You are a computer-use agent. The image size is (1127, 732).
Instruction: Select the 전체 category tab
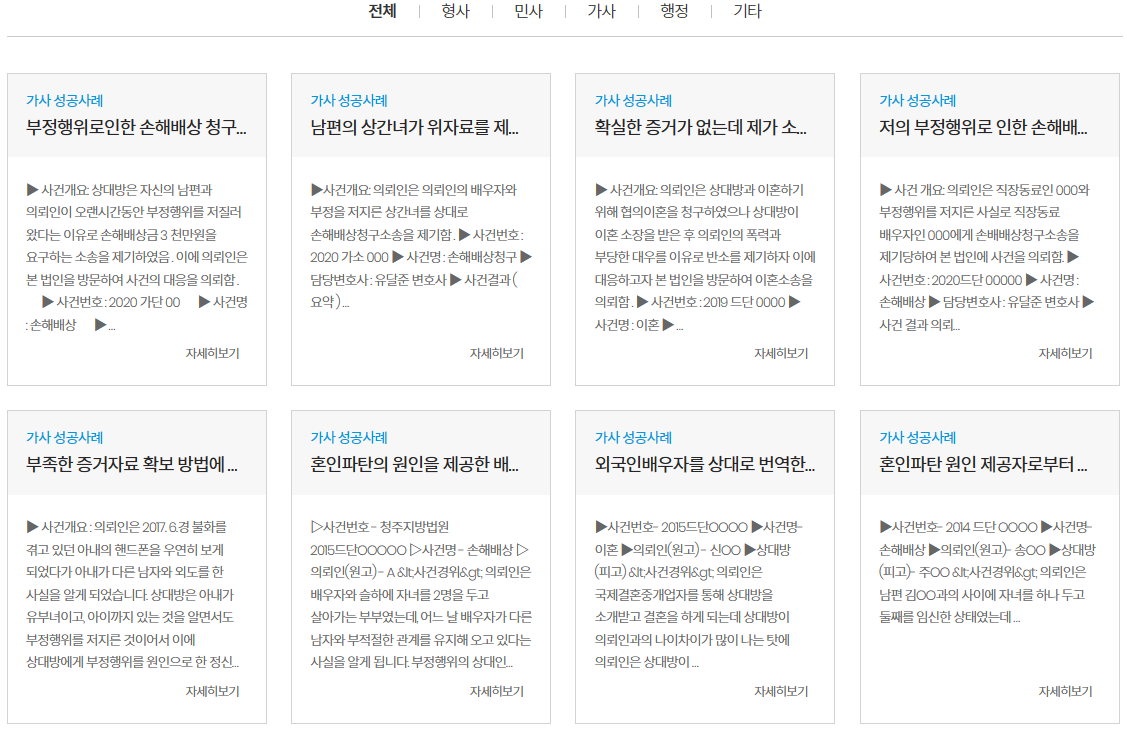[x=382, y=12]
